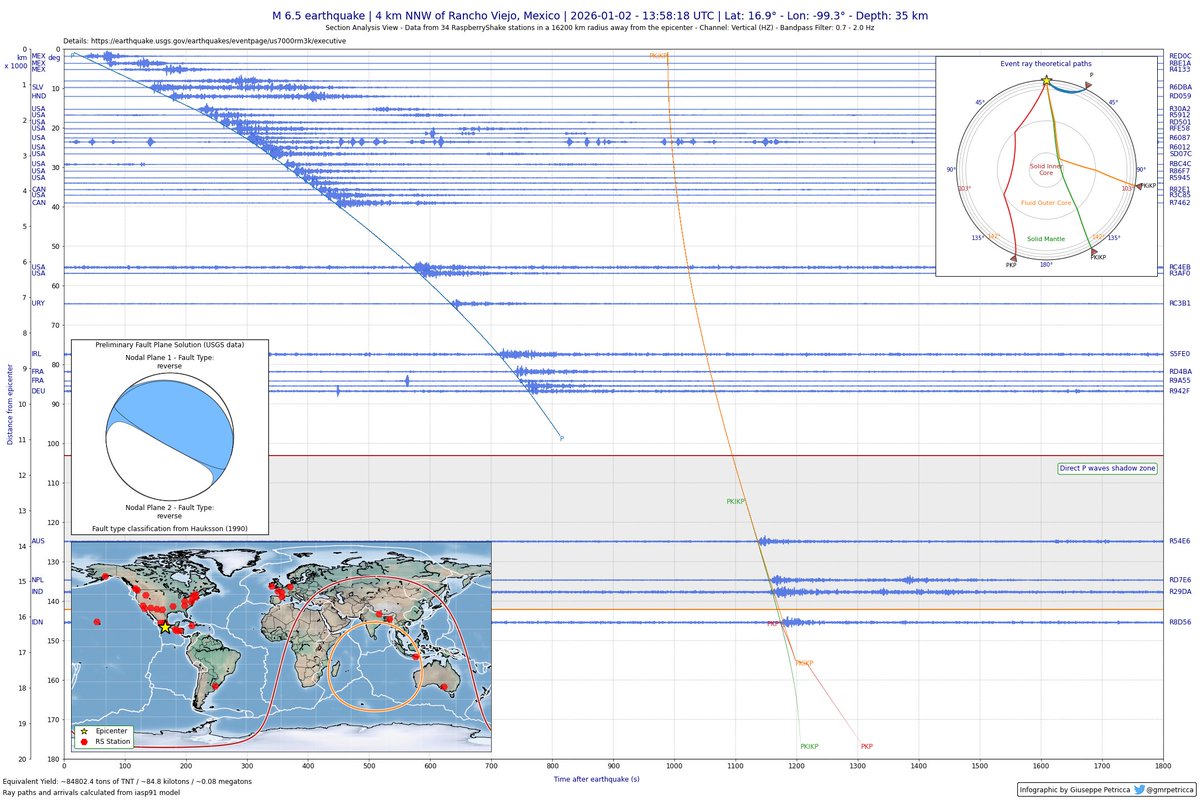The image size is (1200, 800).
Task: Click the NPL country code label
Action: [38, 580]
